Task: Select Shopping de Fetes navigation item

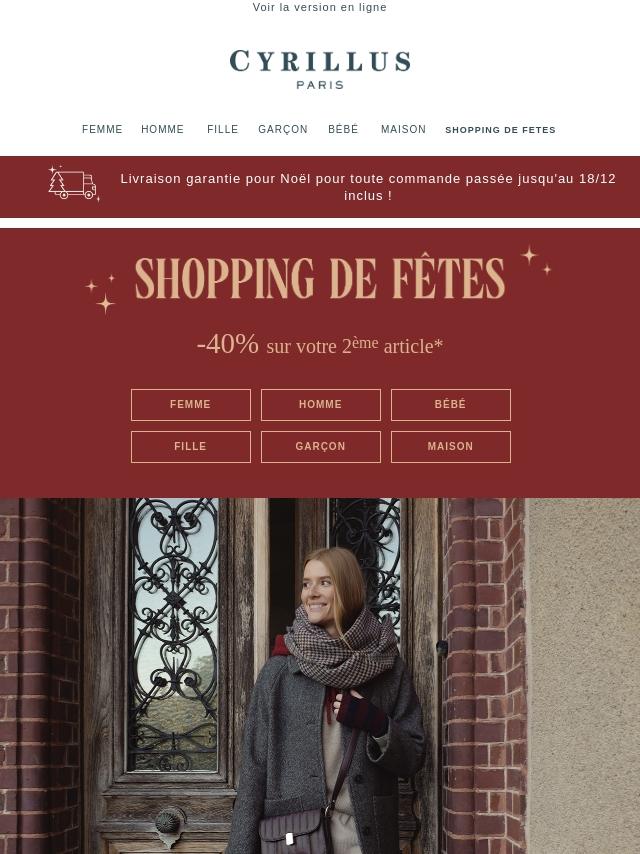Action: 500,130
